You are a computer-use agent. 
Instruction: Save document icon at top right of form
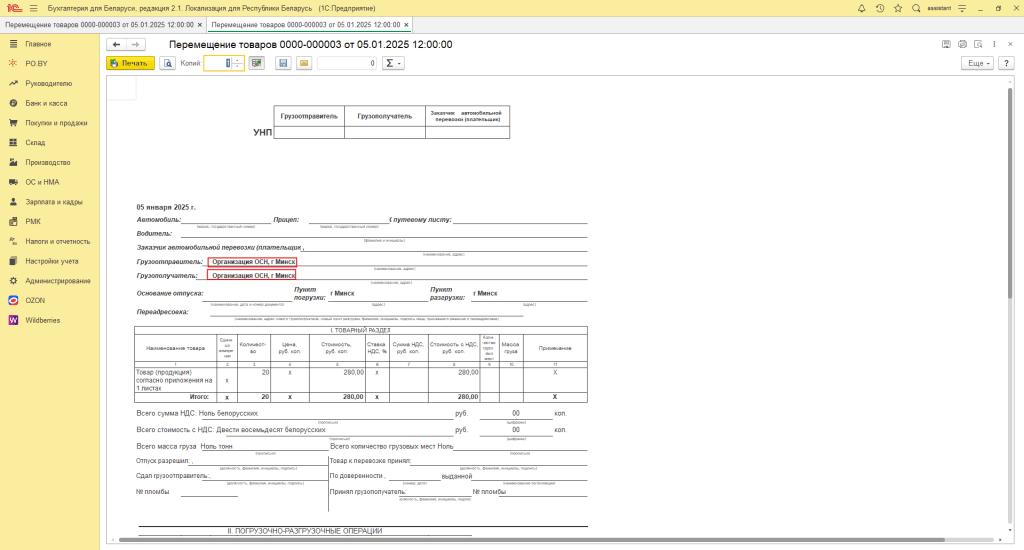pyautogui.click(x=946, y=44)
